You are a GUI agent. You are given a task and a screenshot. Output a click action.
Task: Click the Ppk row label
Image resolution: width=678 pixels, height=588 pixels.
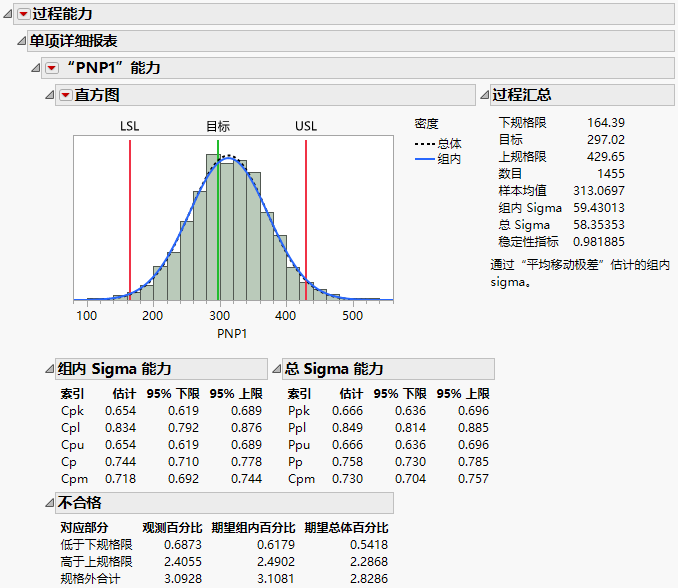pyautogui.click(x=299, y=411)
